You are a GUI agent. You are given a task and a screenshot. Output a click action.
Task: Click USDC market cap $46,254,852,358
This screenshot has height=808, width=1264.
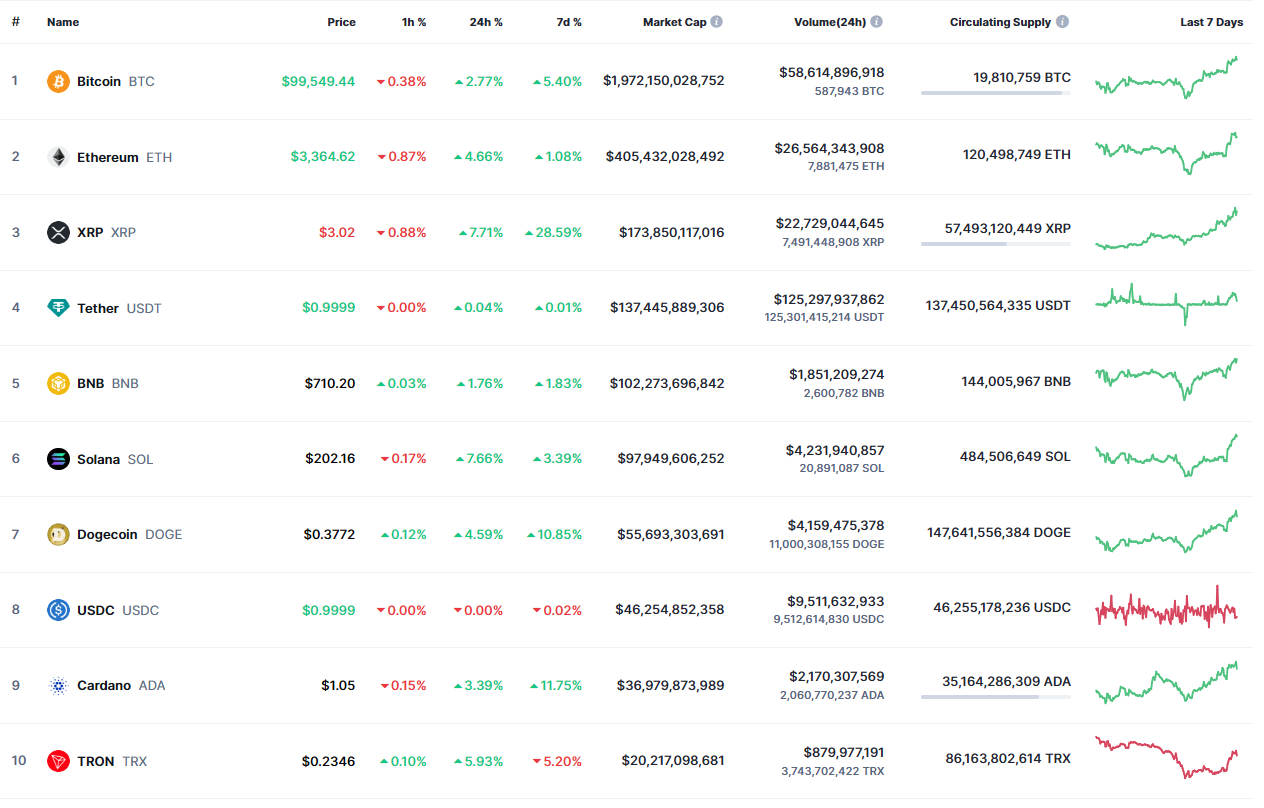click(670, 610)
